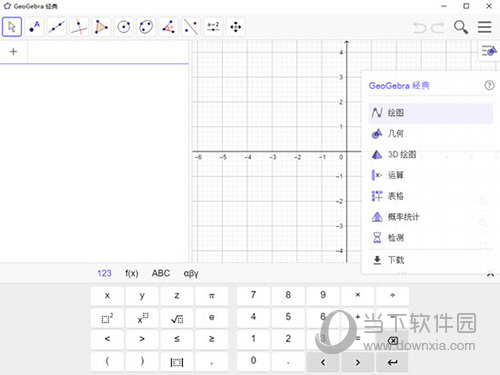The width and height of the screenshot is (500, 375).
Task: Select the Angle tool
Action: coord(168,27)
